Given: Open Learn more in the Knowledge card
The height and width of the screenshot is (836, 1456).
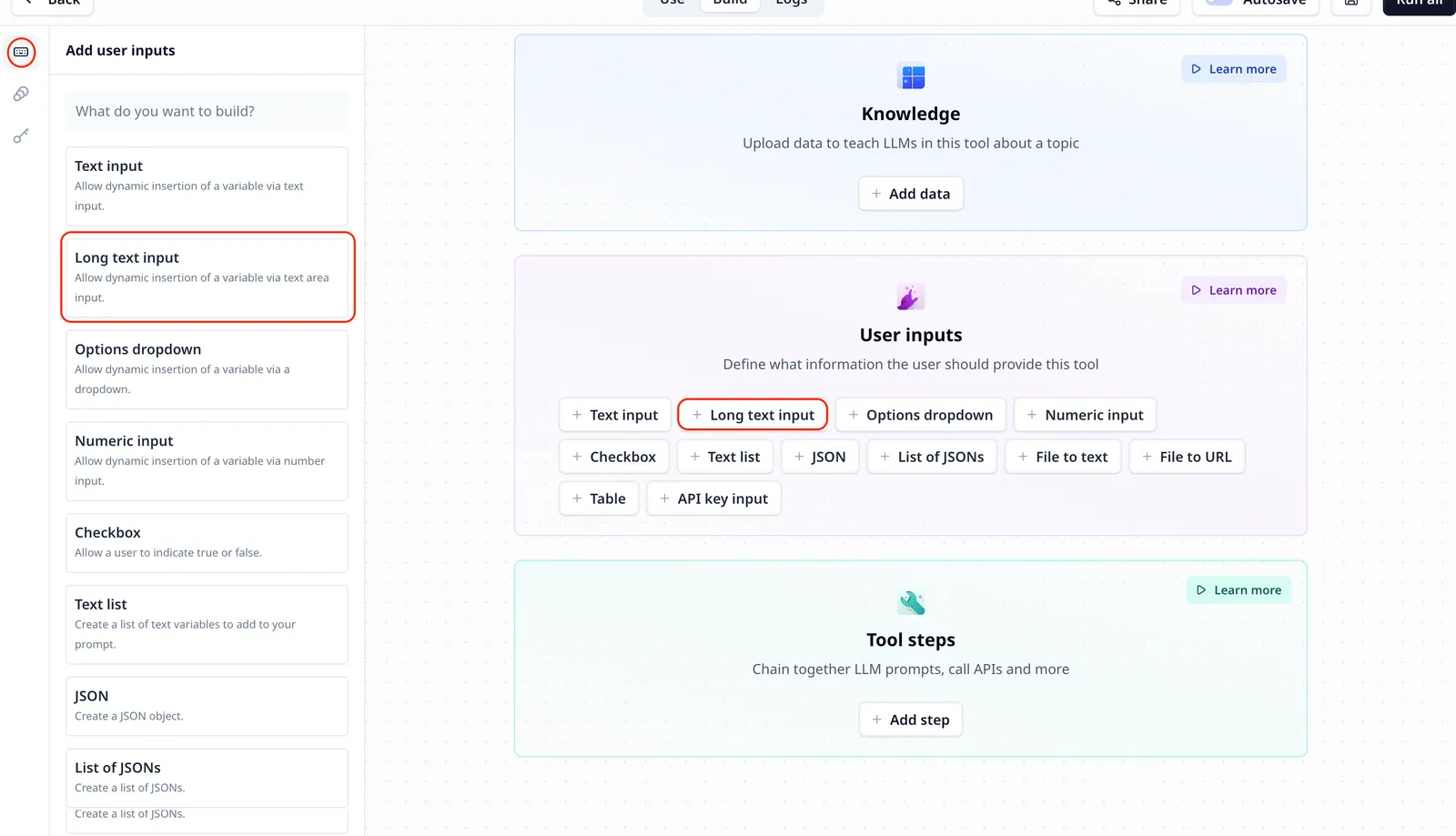Looking at the screenshot, I should 1234,69.
